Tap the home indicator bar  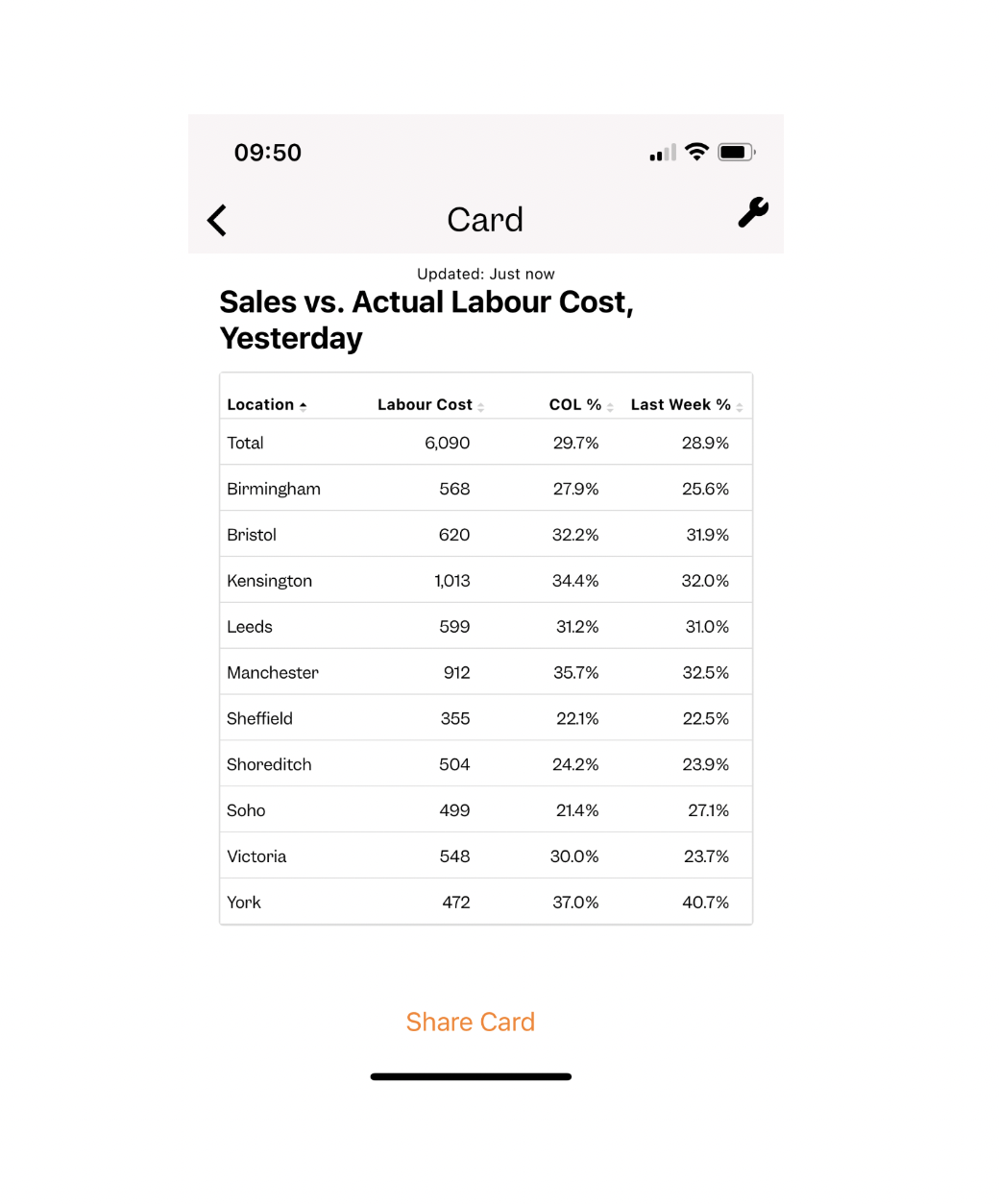point(471,1076)
